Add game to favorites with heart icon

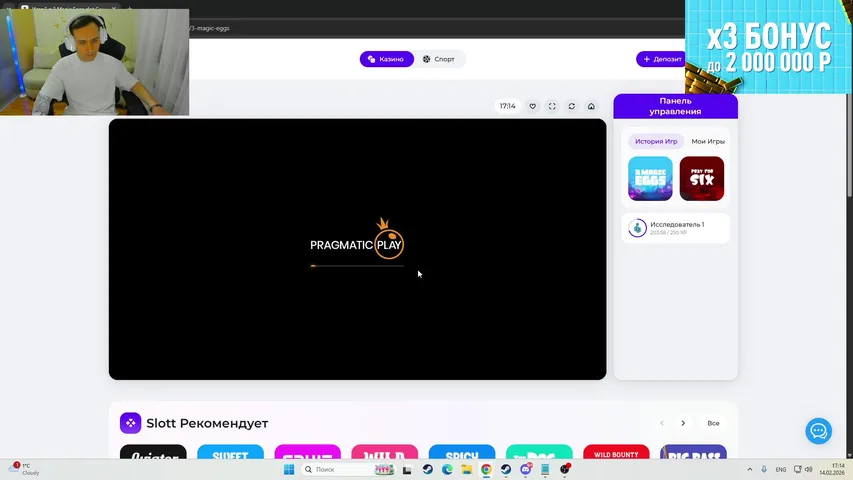532,106
